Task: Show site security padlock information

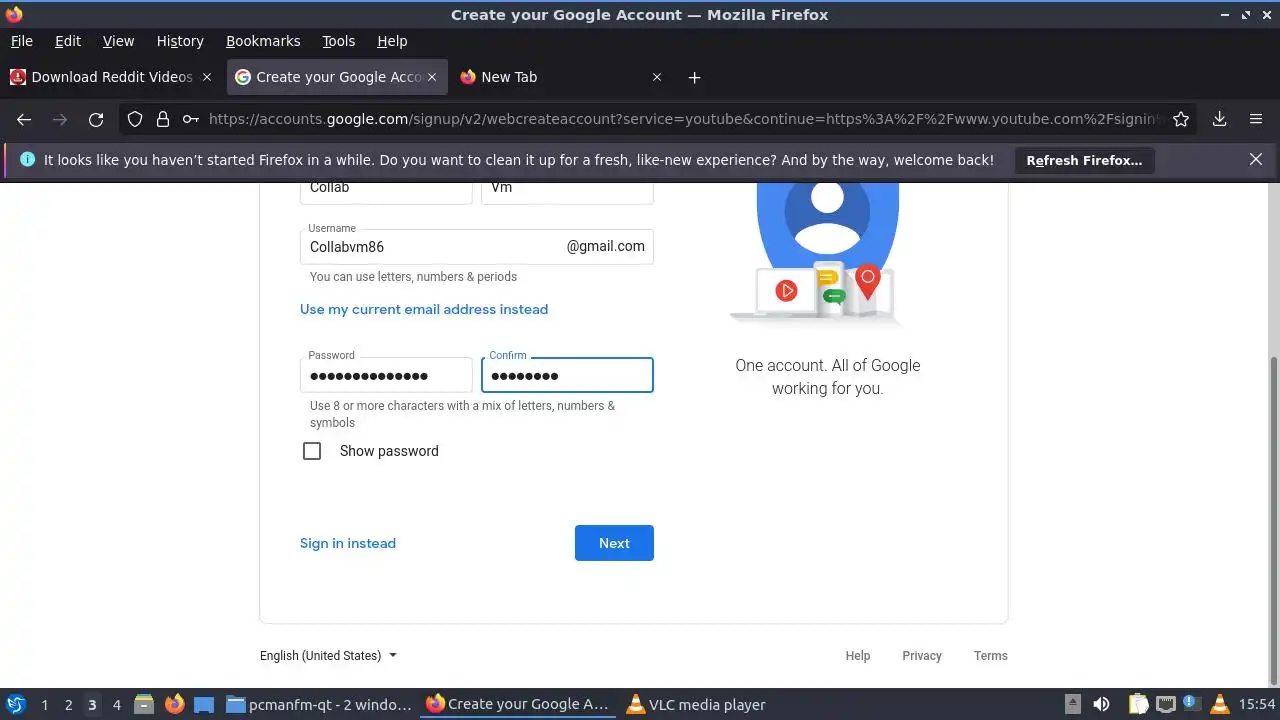Action: coord(163,119)
